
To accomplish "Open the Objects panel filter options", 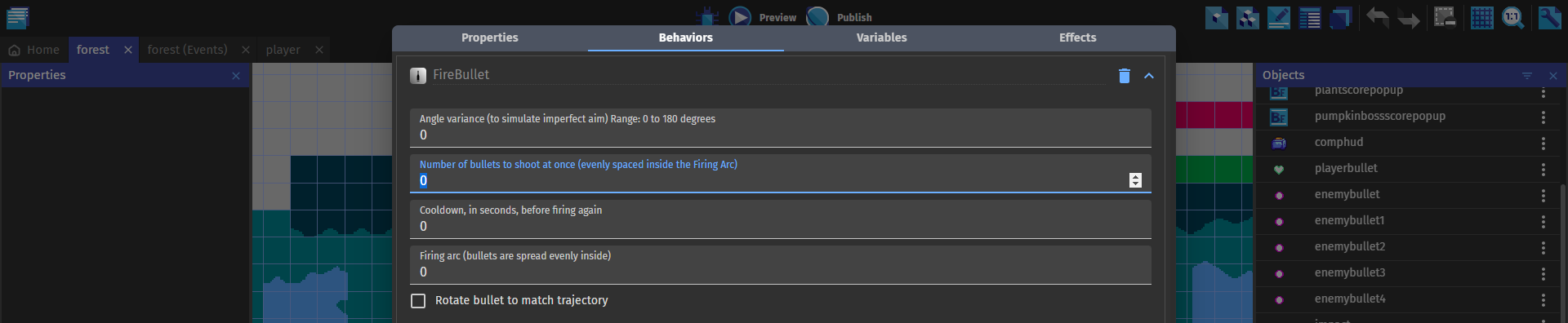I will pyautogui.click(x=1527, y=76).
